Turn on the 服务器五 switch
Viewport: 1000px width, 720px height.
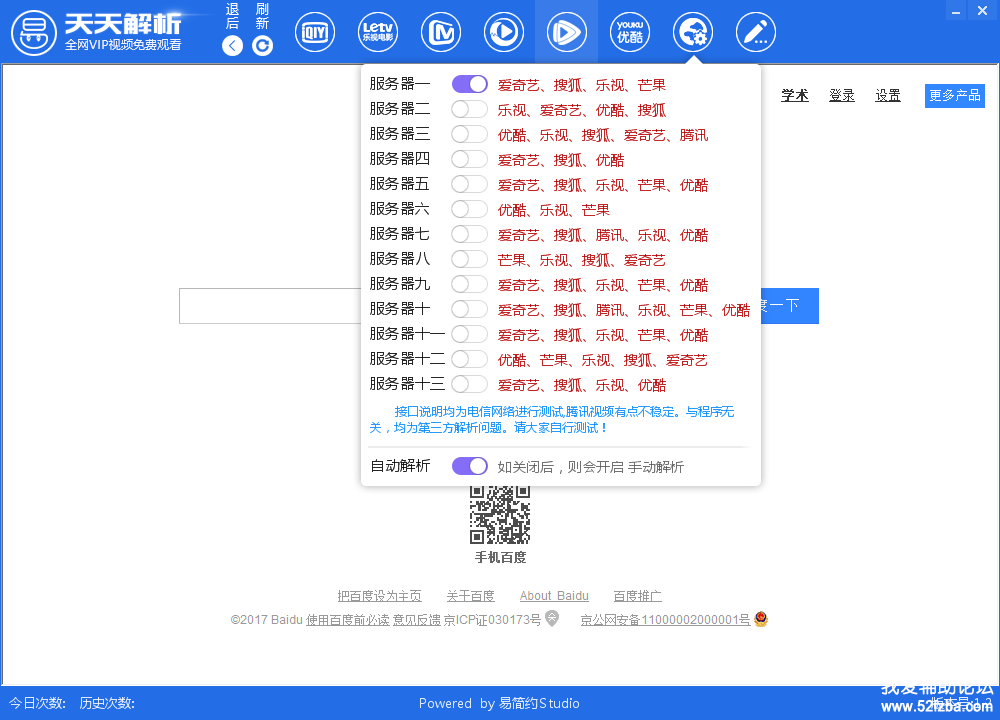pyautogui.click(x=469, y=184)
